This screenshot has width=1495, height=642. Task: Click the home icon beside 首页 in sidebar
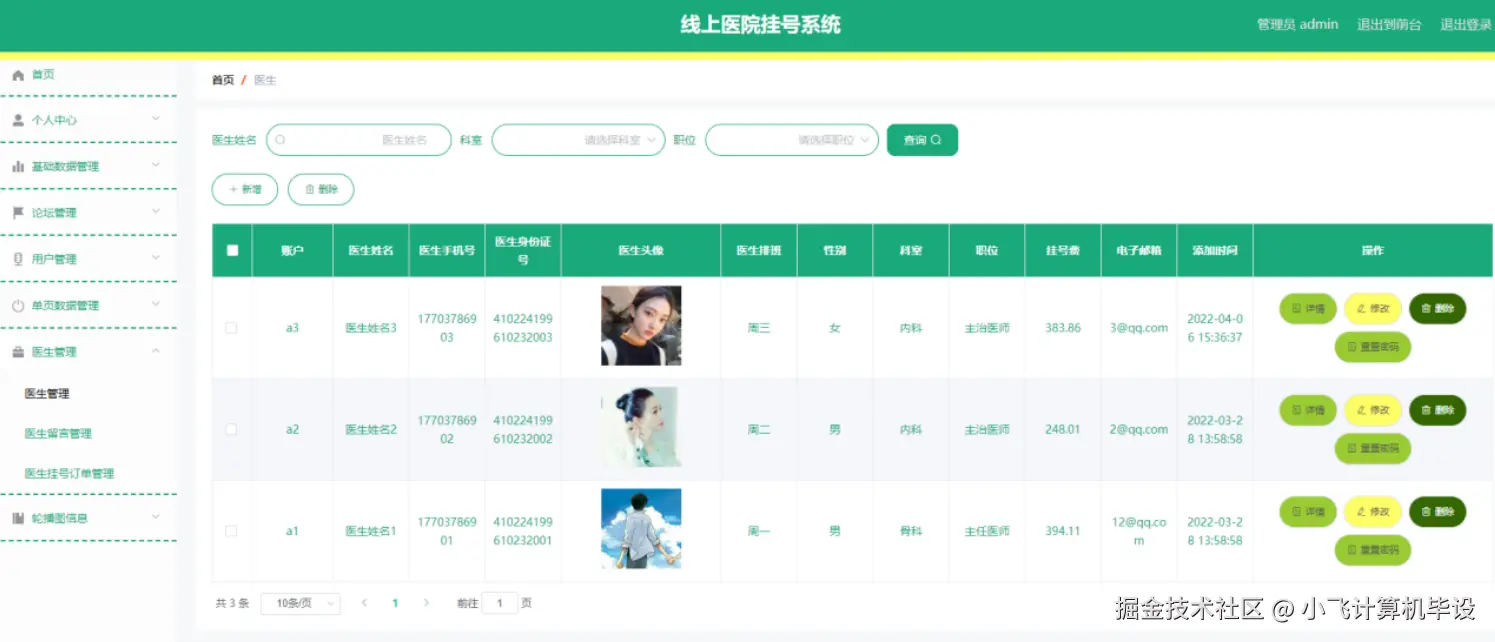tap(17, 75)
